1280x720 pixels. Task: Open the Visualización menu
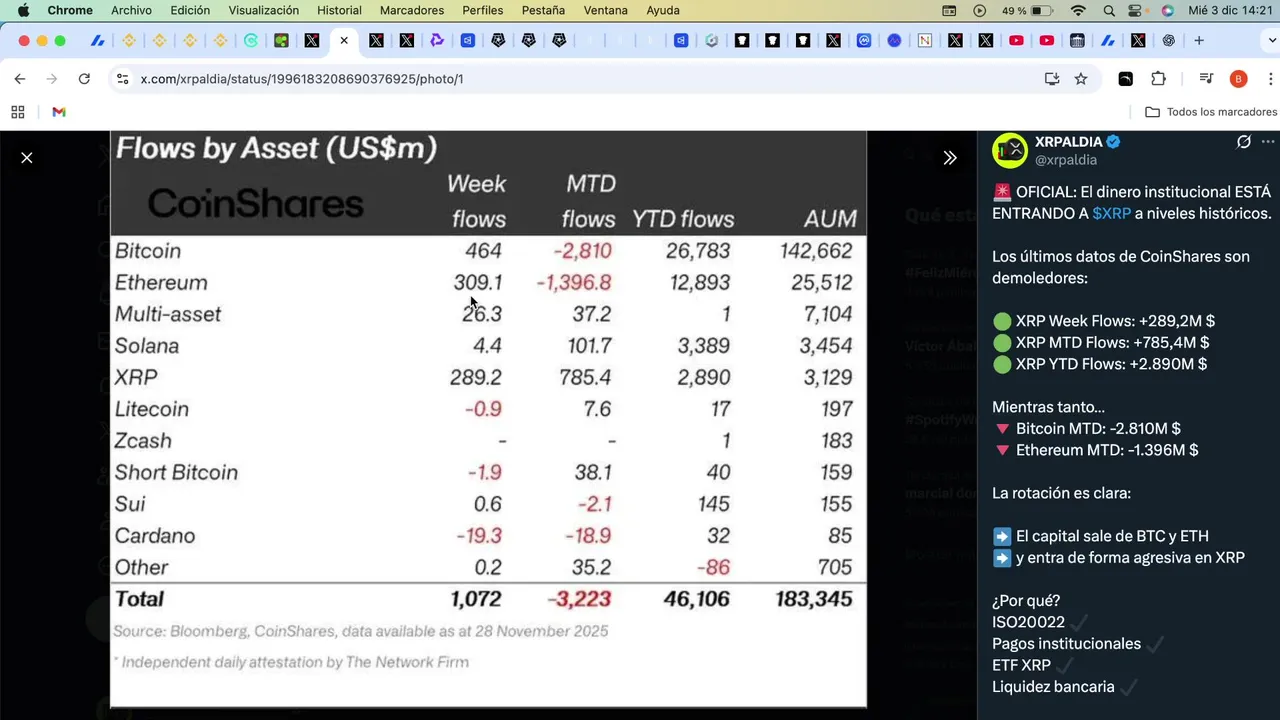click(263, 10)
